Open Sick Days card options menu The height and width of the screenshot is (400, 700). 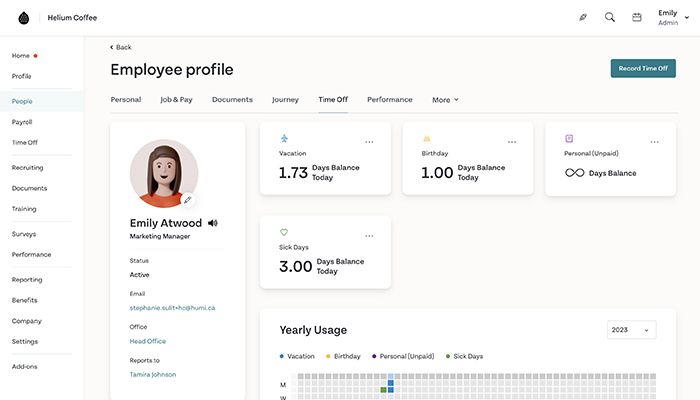point(369,236)
